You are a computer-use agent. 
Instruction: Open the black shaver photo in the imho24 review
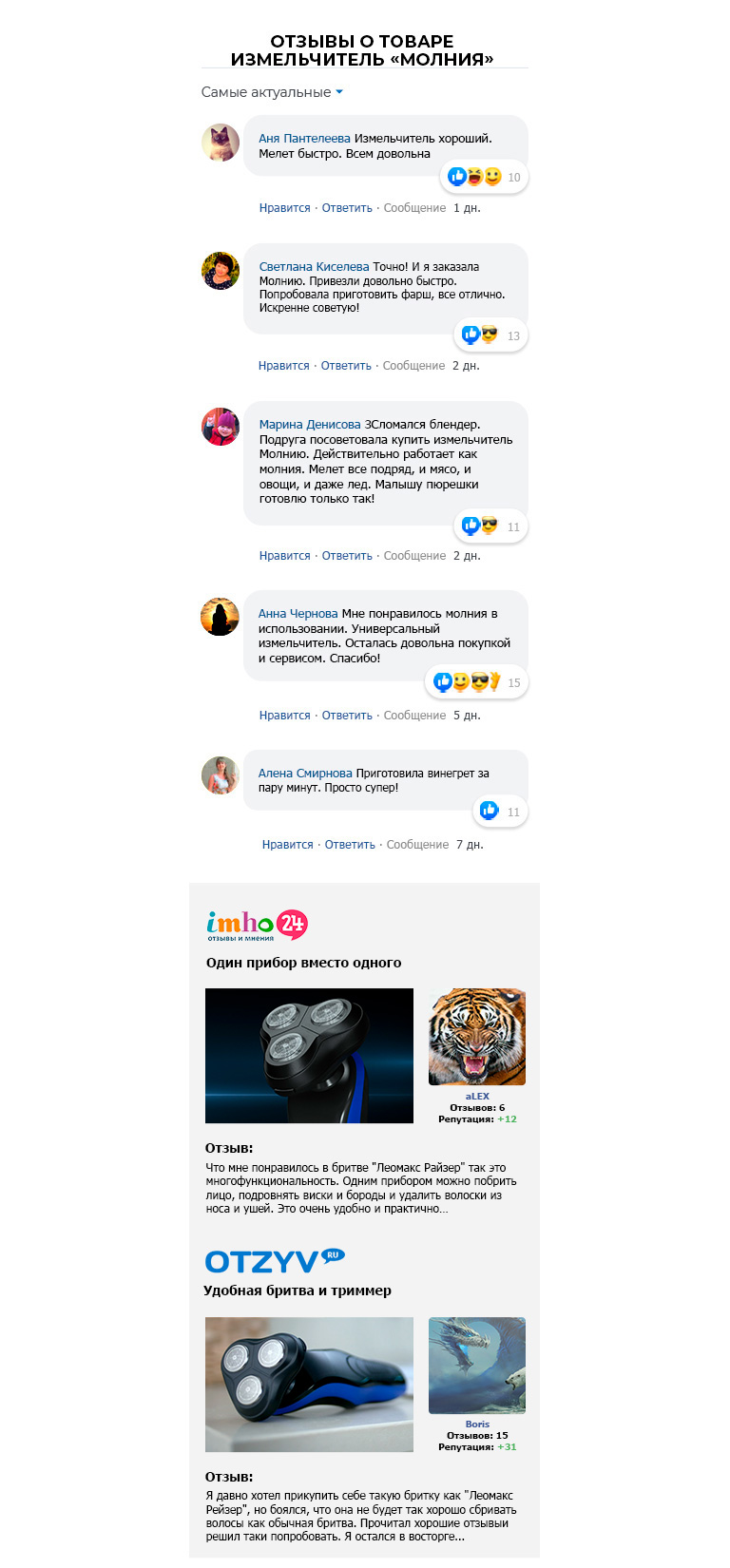(x=309, y=1056)
